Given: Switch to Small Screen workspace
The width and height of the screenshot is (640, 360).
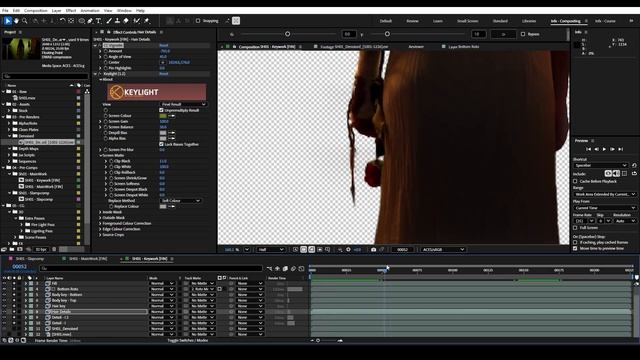Looking at the screenshot, I should [x=467, y=21].
